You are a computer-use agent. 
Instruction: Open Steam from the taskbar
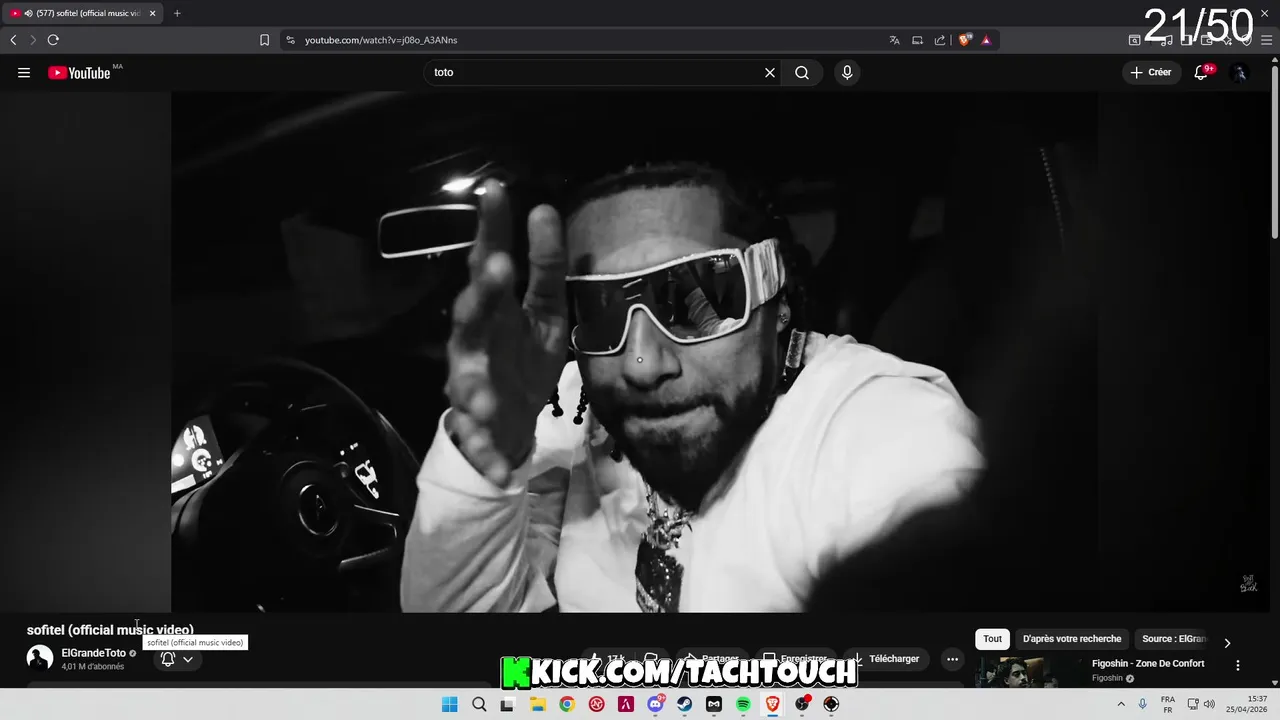(685, 704)
